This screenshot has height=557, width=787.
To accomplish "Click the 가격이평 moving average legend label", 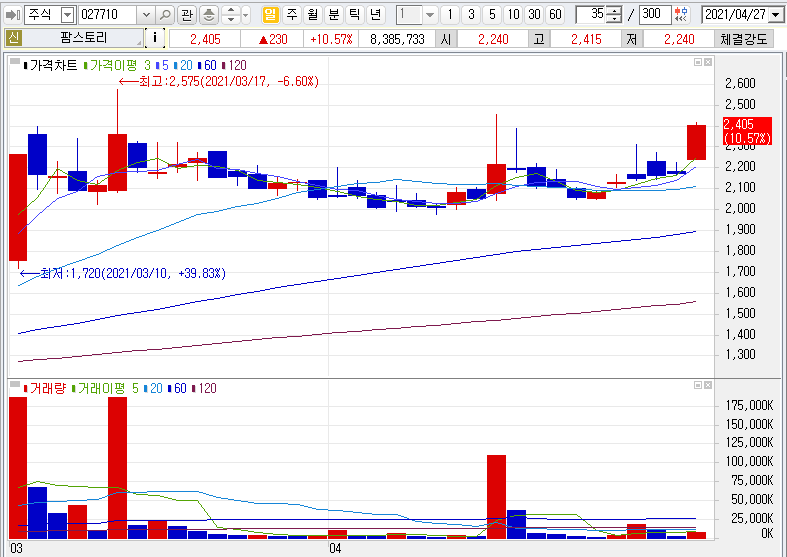I will click(x=113, y=65).
